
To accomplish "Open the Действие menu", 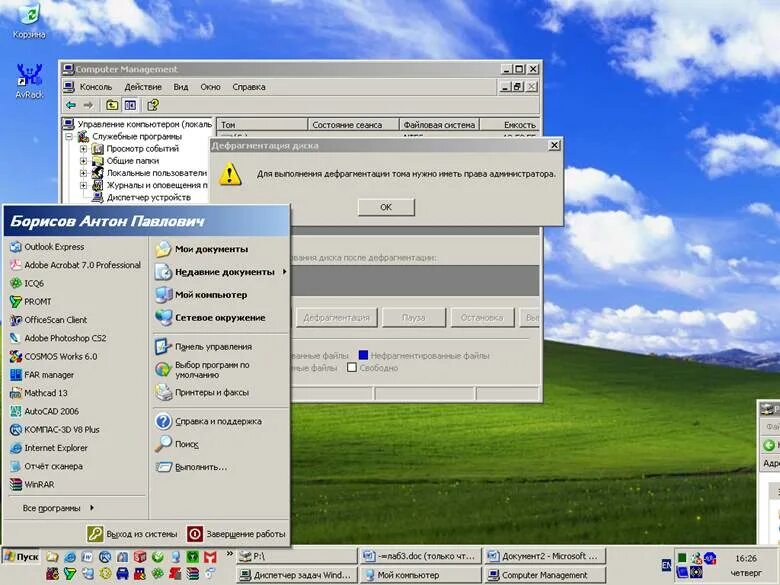I will pyautogui.click(x=143, y=87).
